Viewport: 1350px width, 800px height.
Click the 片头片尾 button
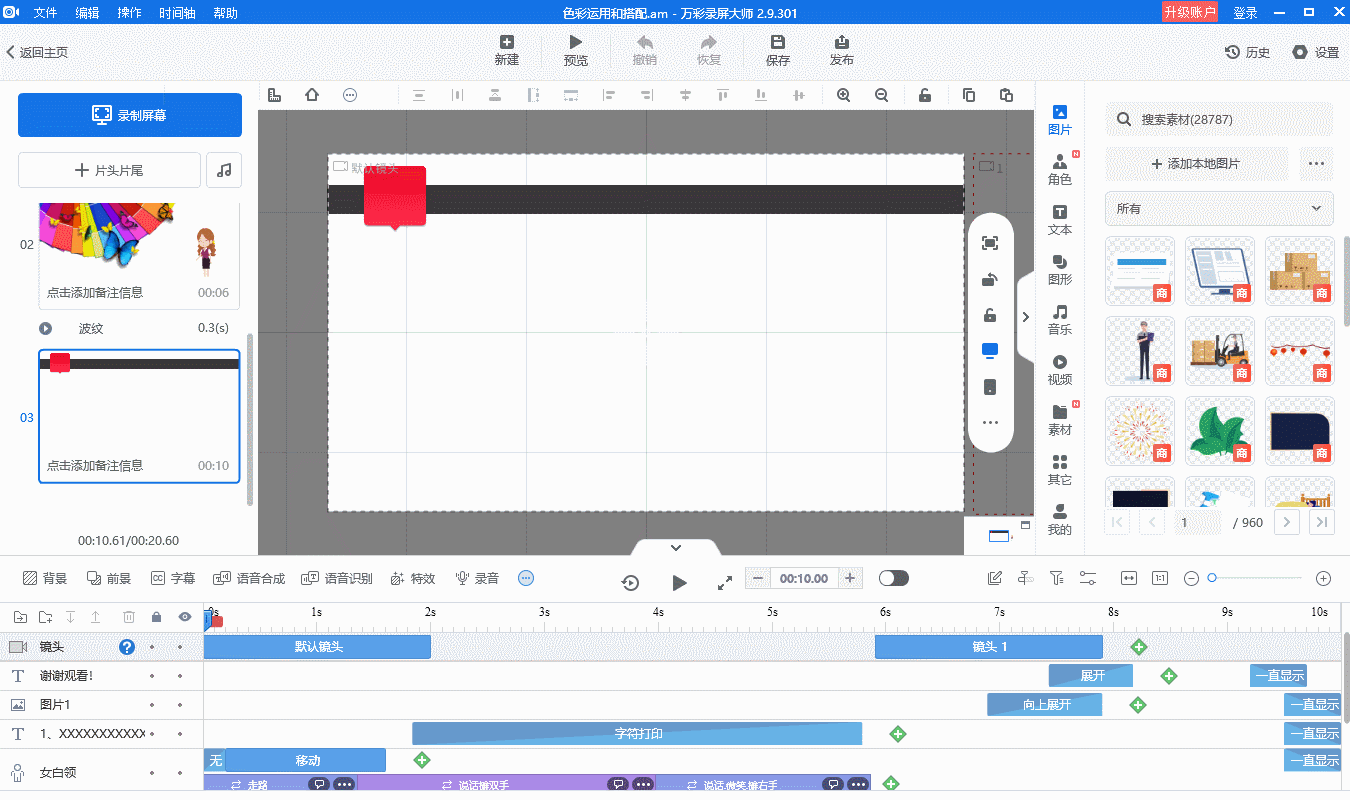(x=109, y=170)
